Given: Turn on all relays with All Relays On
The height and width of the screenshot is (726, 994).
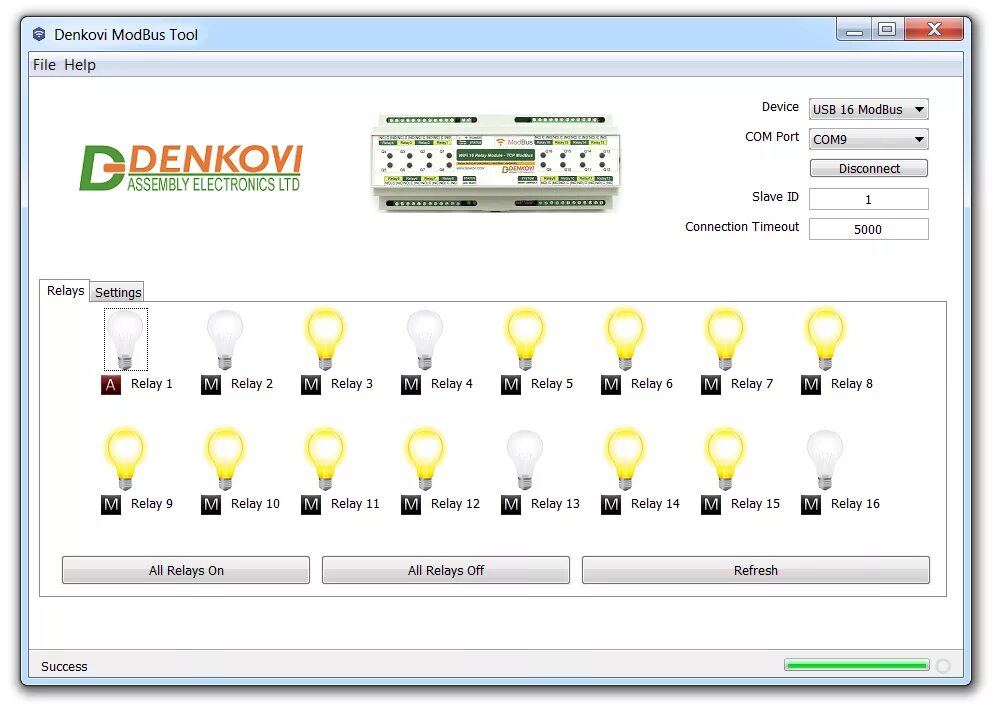Looking at the screenshot, I should (186, 570).
